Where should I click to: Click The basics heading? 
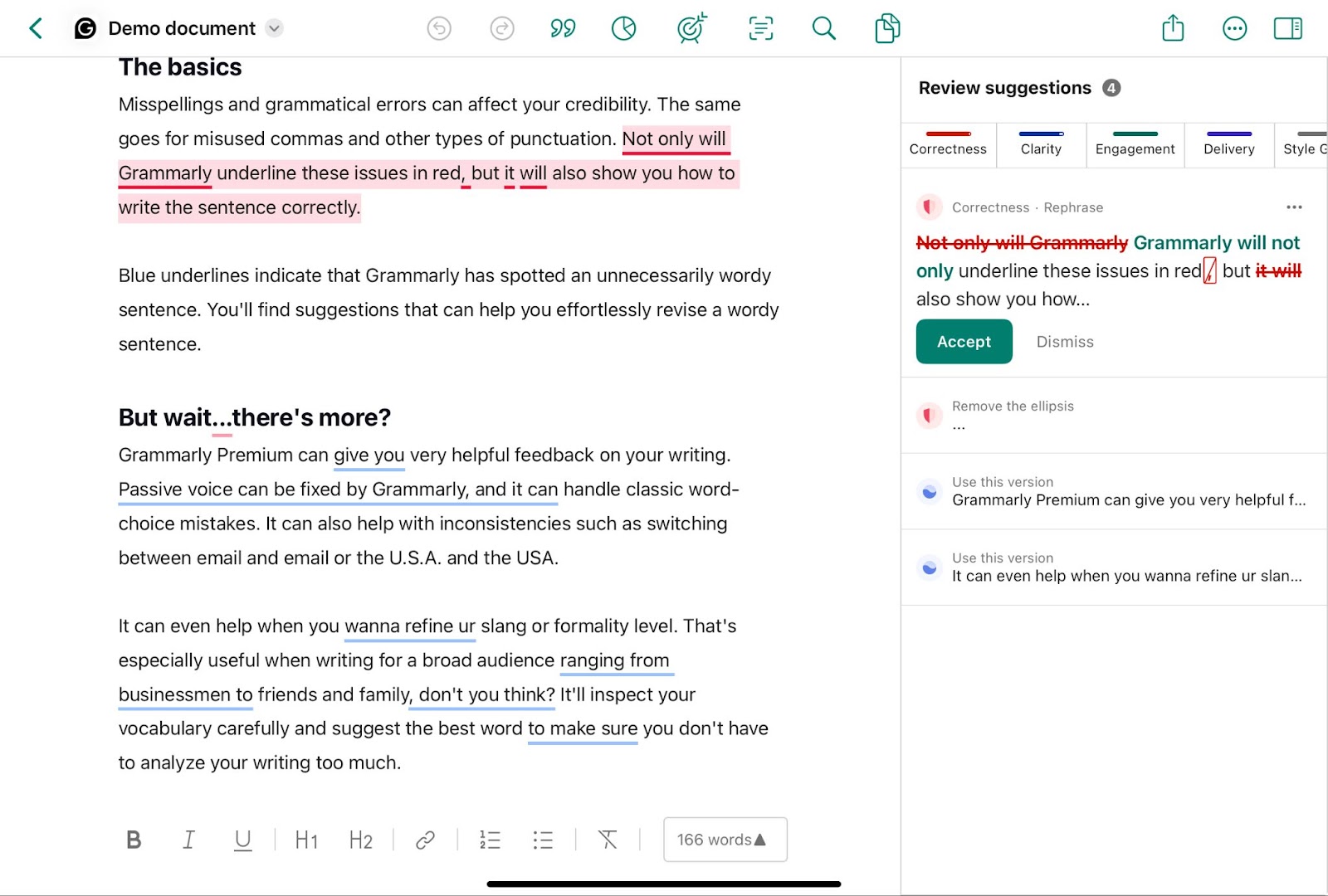[x=180, y=67]
